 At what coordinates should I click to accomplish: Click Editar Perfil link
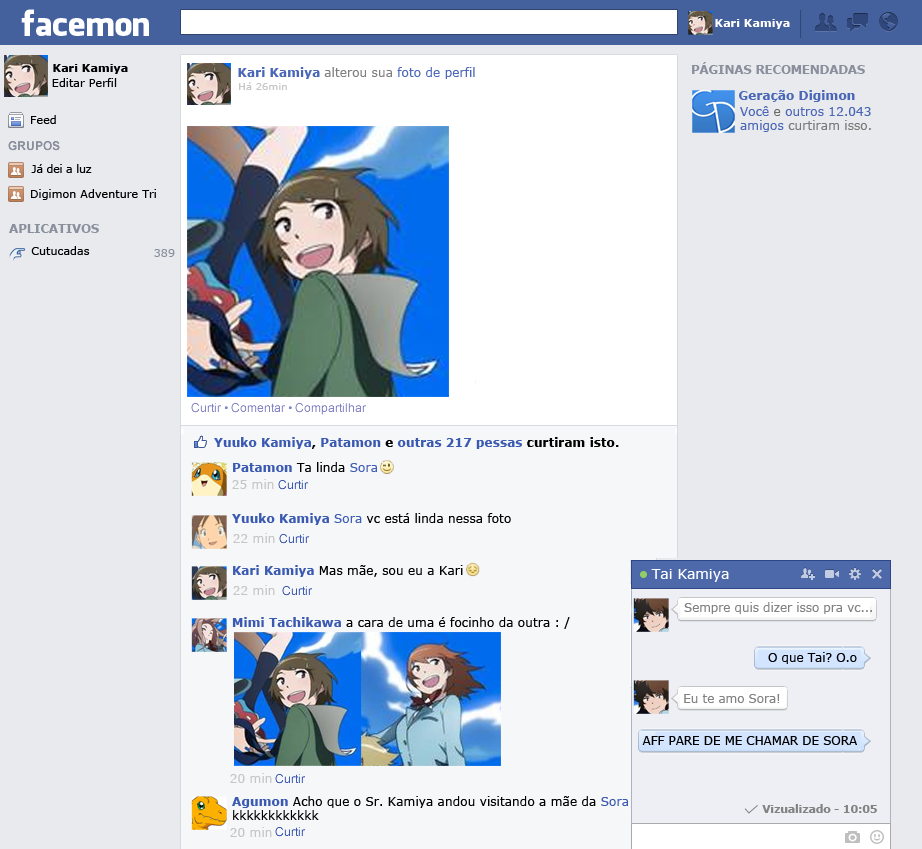84,83
